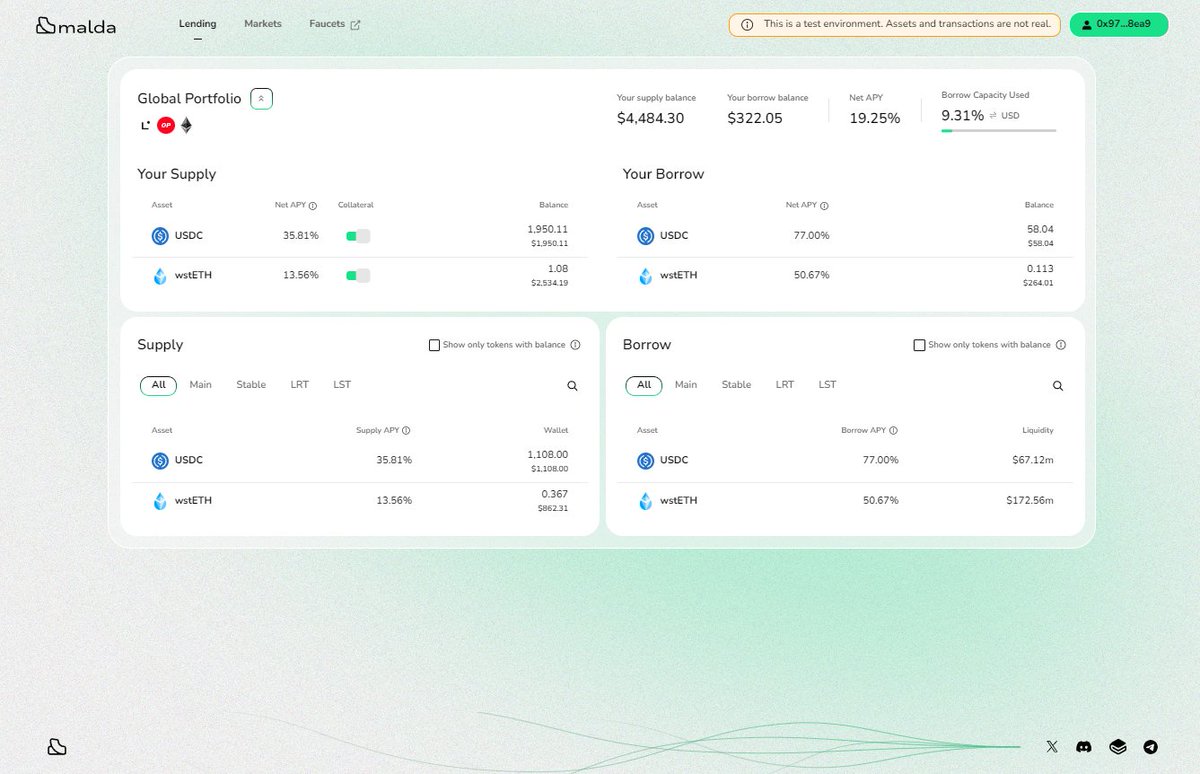Select the LRT filter in Borrow
Image resolution: width=1200 pixels, height=774 pixels.
click(785, 385)
